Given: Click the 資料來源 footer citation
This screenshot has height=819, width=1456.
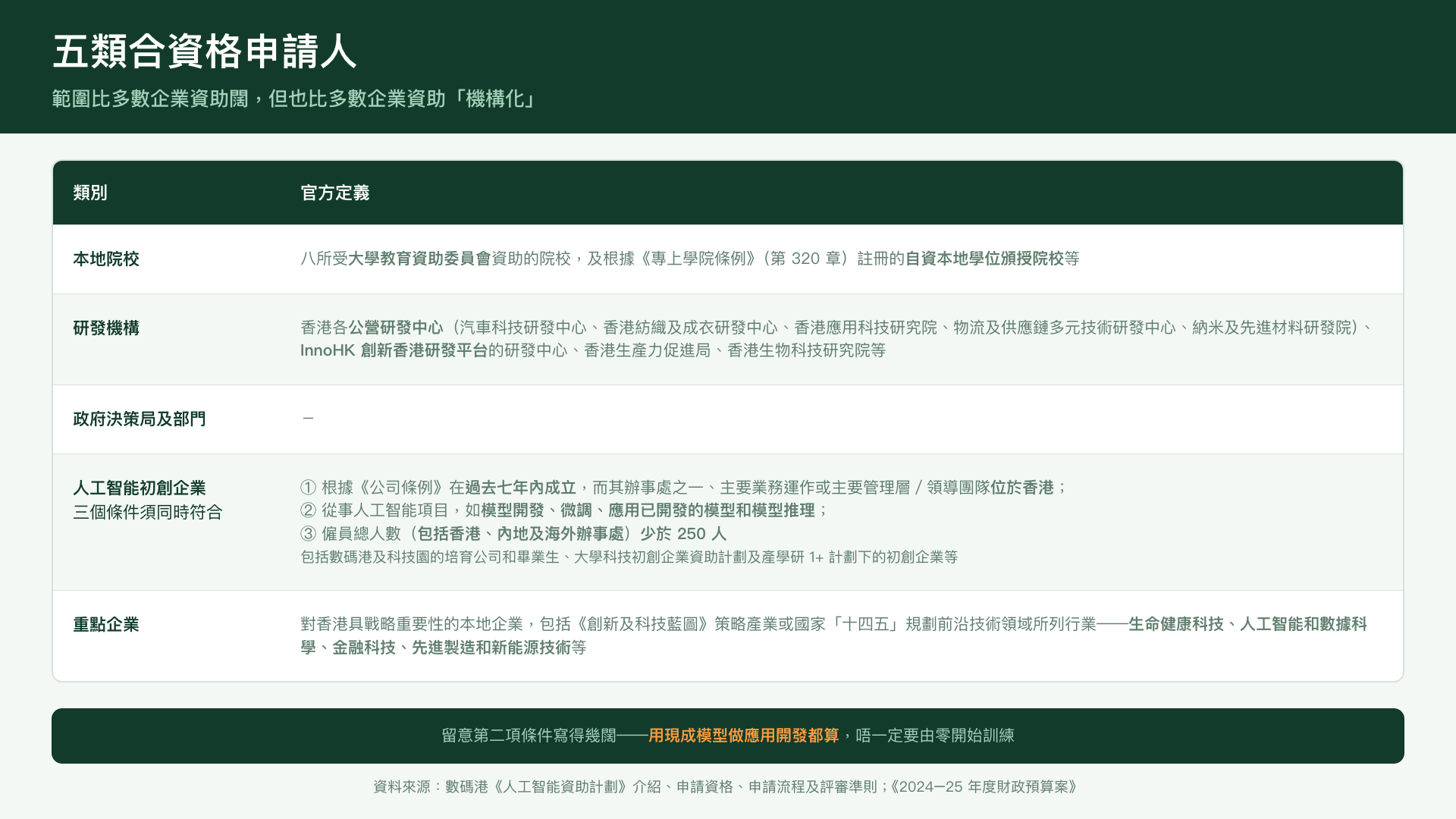Looking at the screenshot, I should [726, 787].
